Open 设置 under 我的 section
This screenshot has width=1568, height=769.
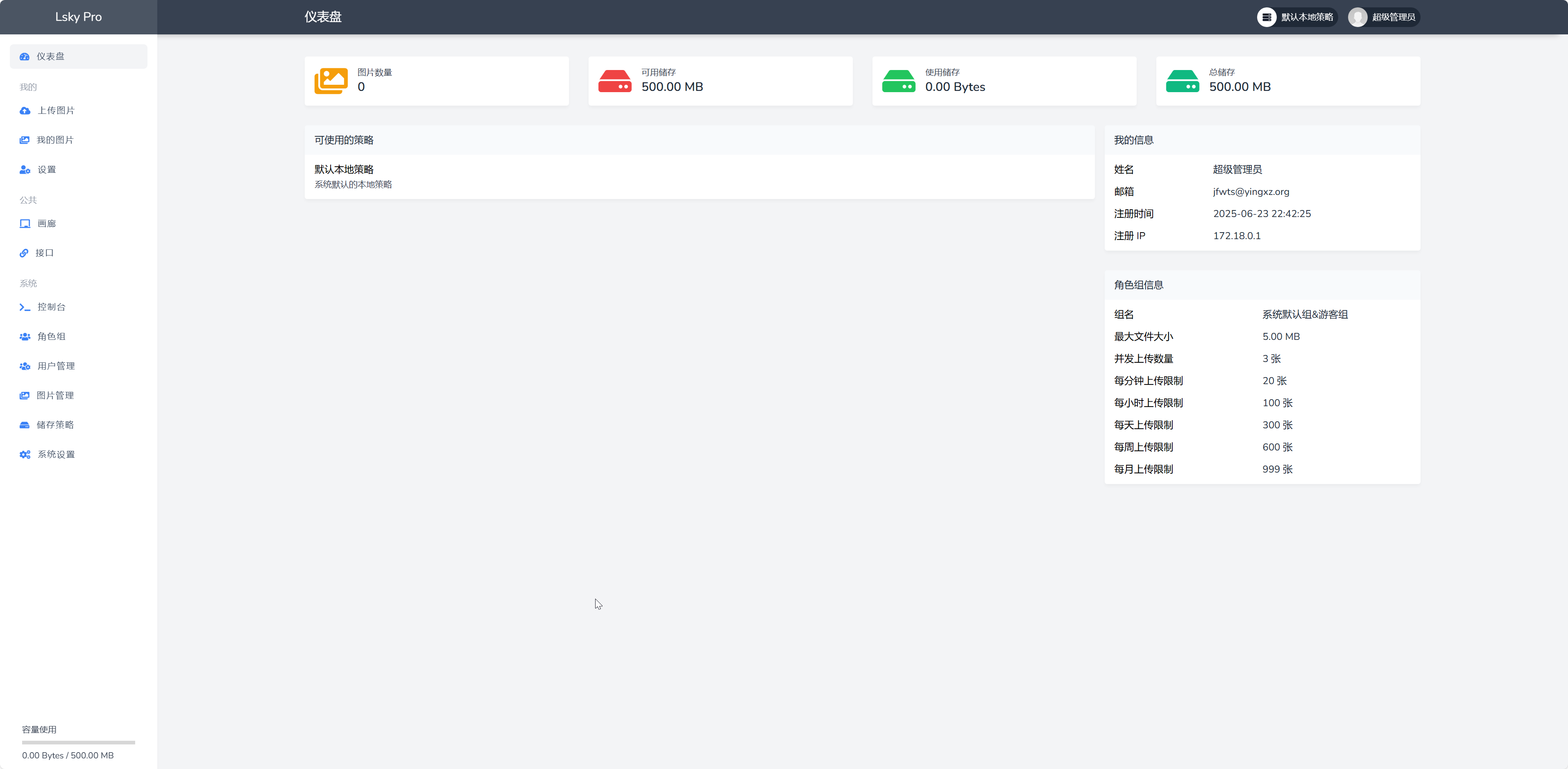(79, 170)
